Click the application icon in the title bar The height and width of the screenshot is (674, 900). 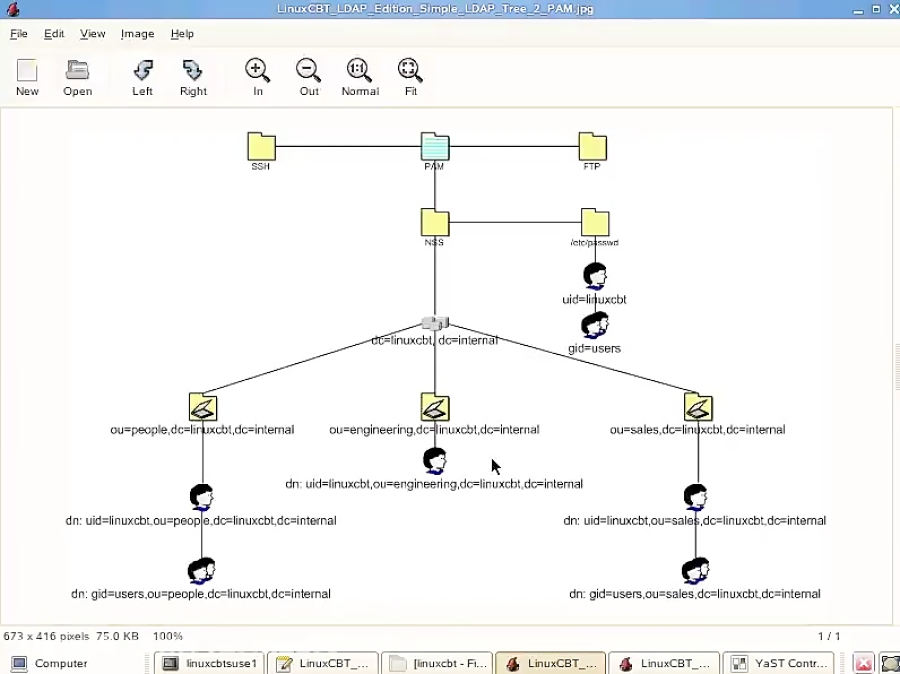click(13, 9)
